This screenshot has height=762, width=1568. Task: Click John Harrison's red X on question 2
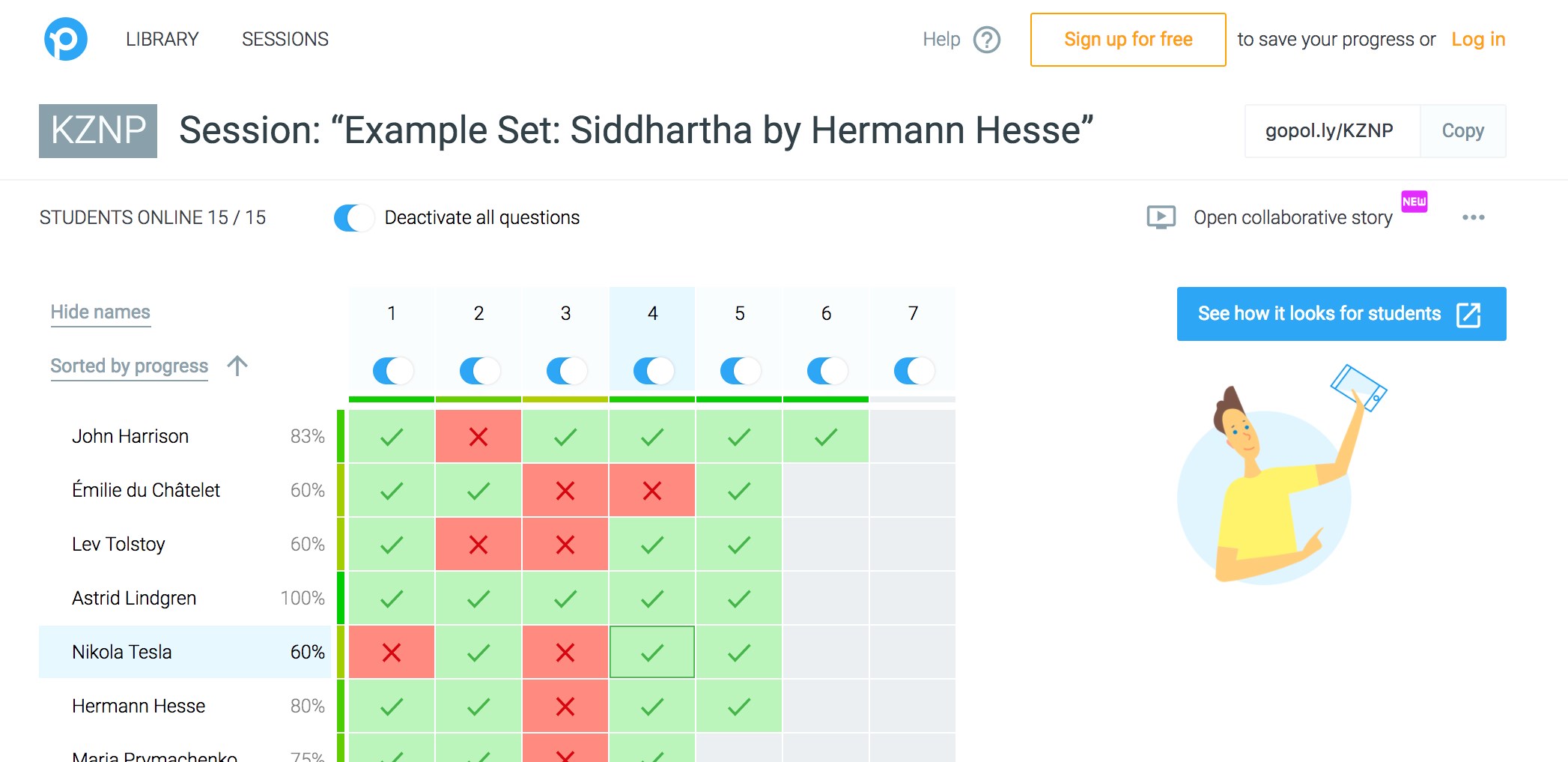(x=478, y=437)
